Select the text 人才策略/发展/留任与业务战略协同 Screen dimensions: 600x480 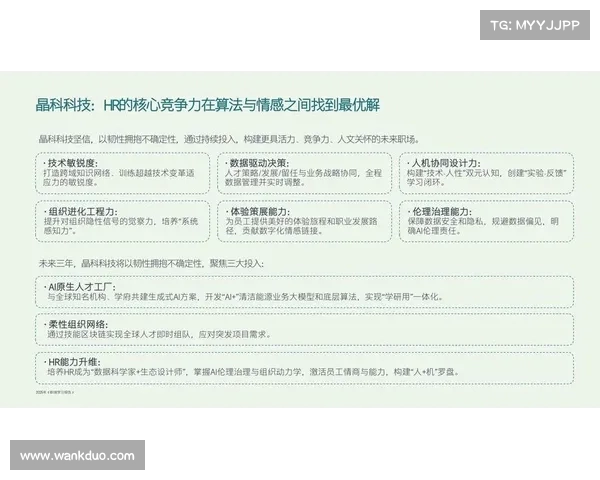point(291,173)
